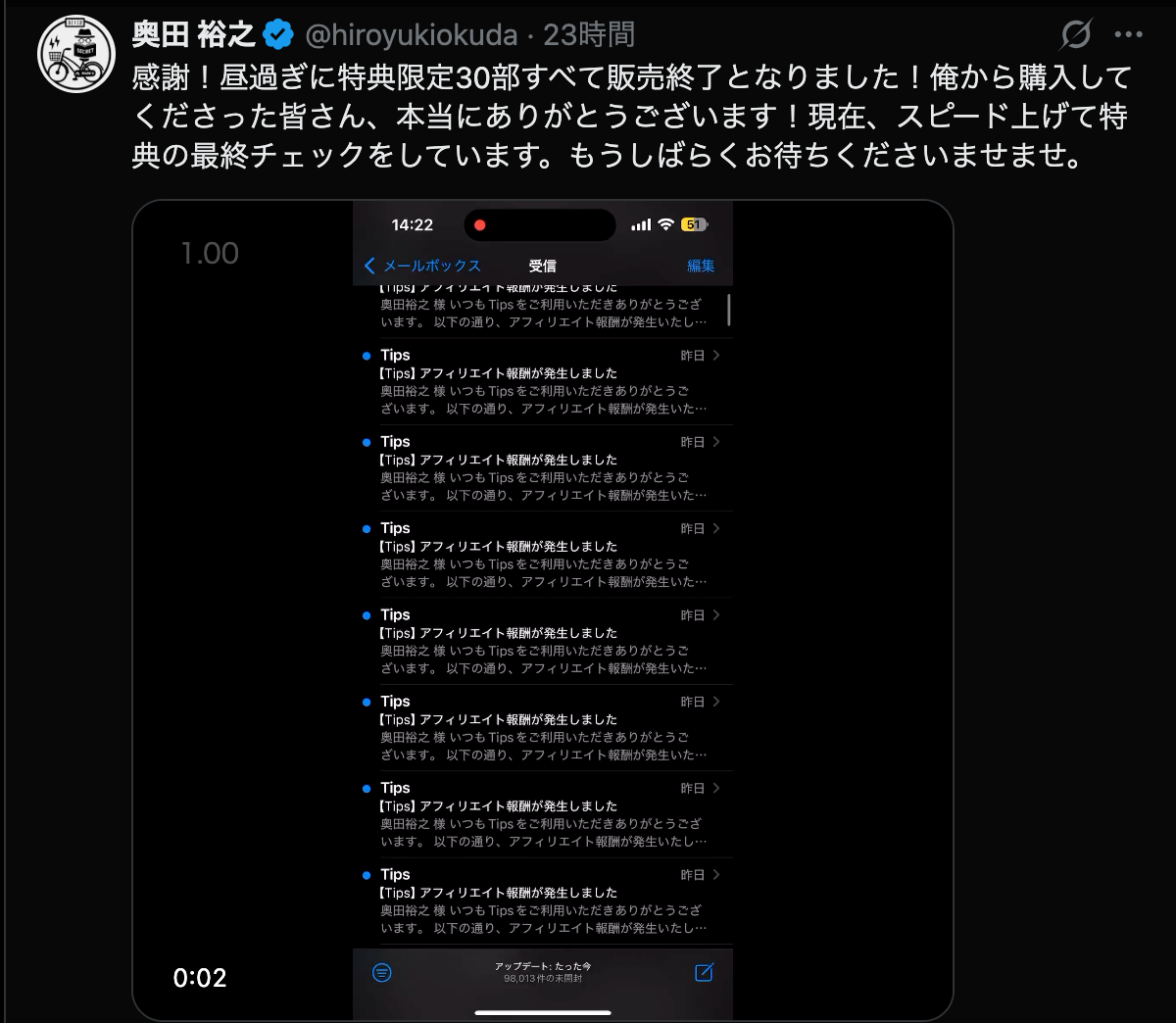Screen dimensions: 1176x1023
Task: Expand the last Tips email chevron
Action: (x=716, y=874)
